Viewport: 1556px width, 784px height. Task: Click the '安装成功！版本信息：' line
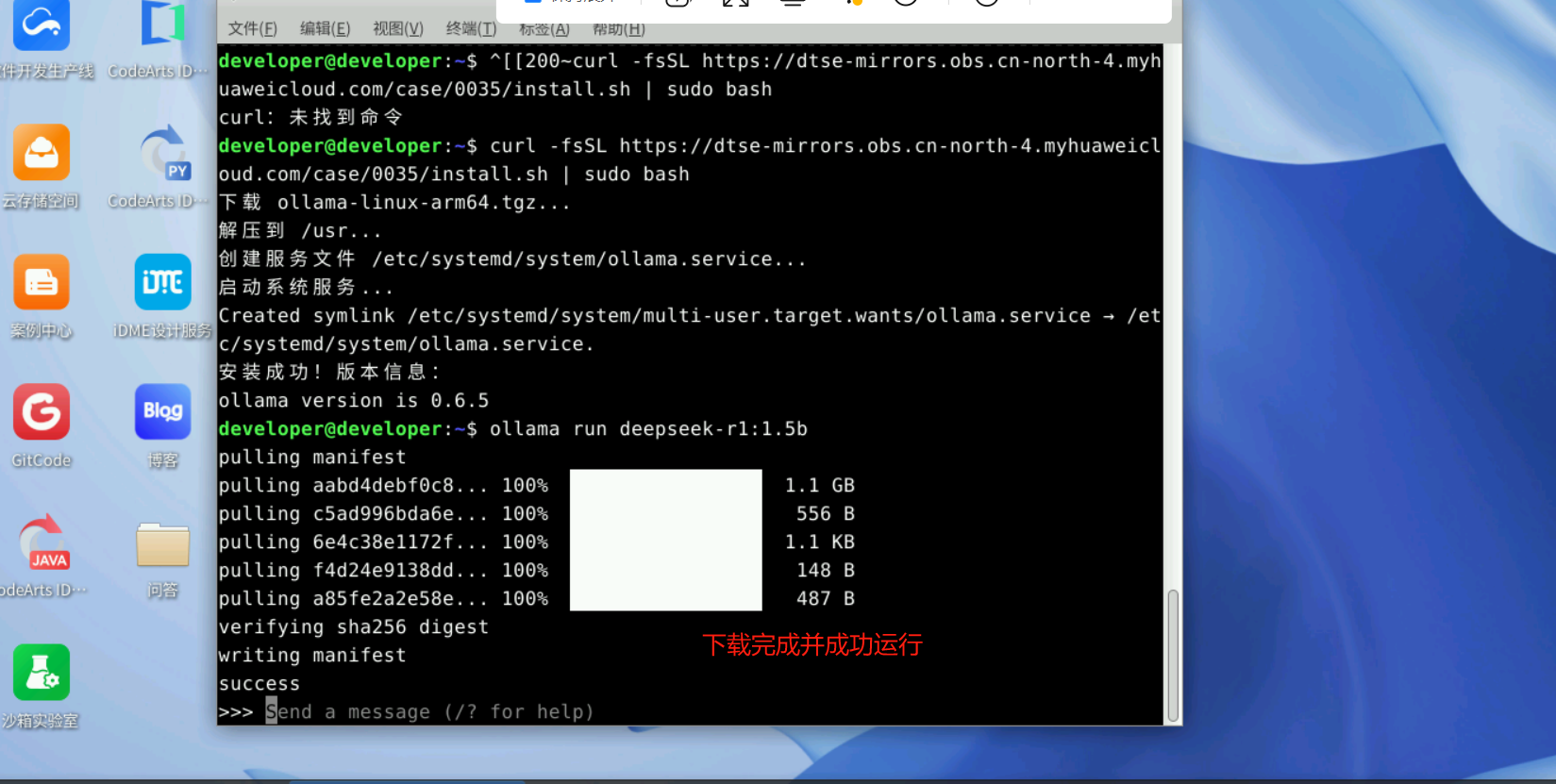pyautogui.click(x=329, y=372)
